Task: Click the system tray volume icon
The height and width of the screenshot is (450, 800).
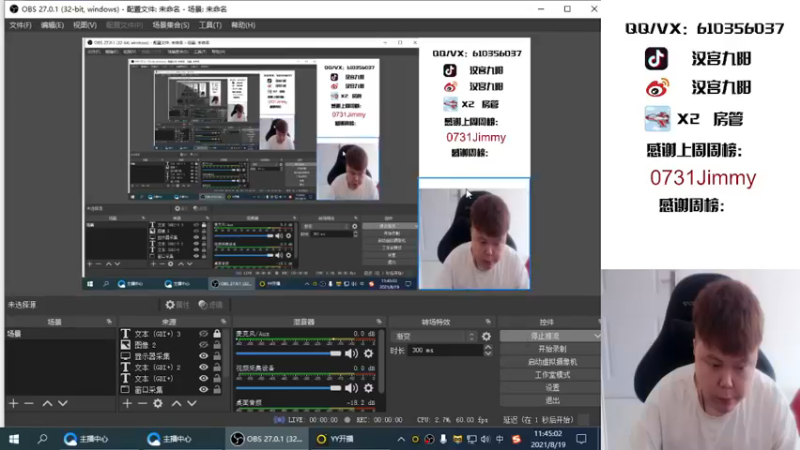Action: click(x=485, y=439)
